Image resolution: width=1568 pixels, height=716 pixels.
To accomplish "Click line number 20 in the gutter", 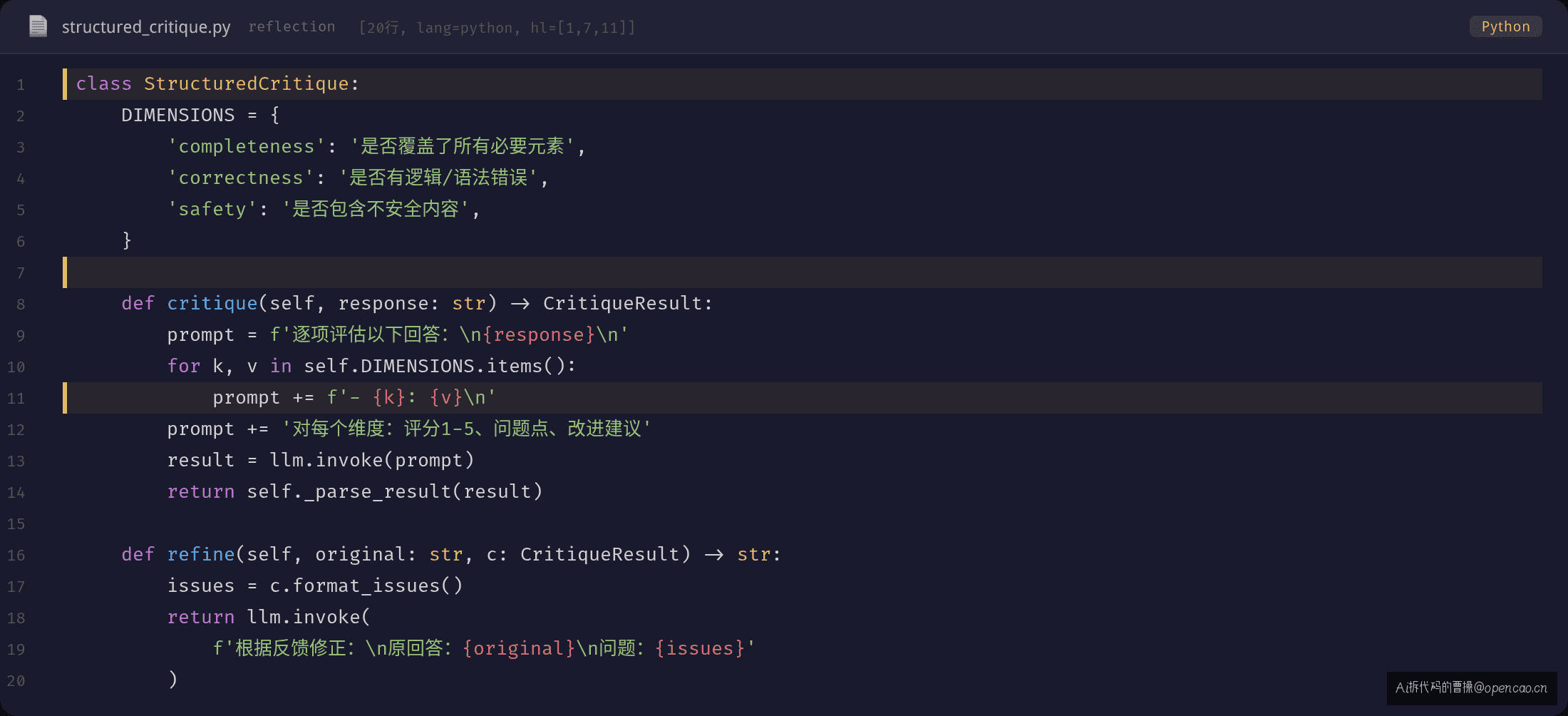I will tap(16, 681).
